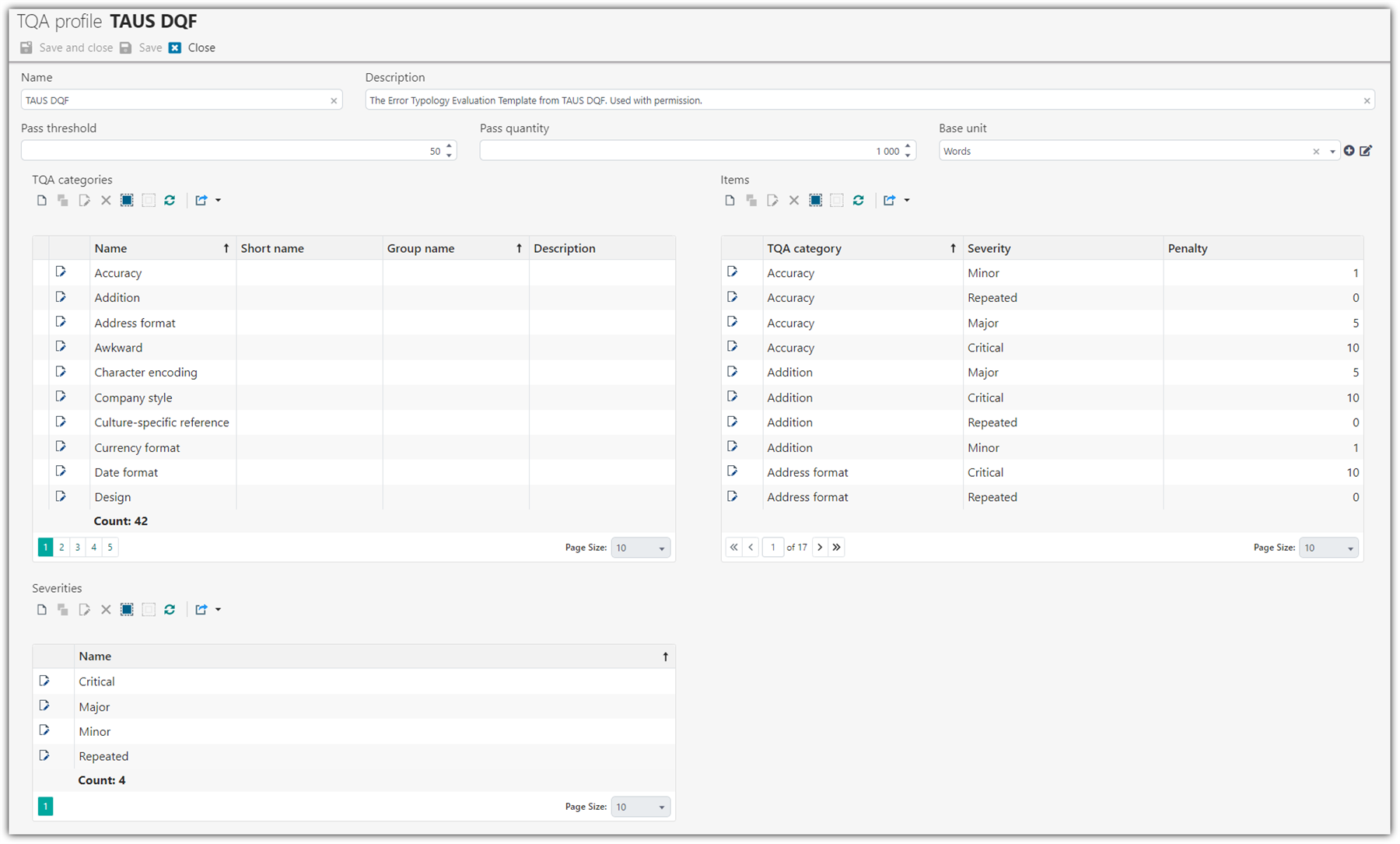This screenshot has width=1400, height=844.
Task: Click Deselect all icon in TQA categories toolbar
Action: point(149,201)
